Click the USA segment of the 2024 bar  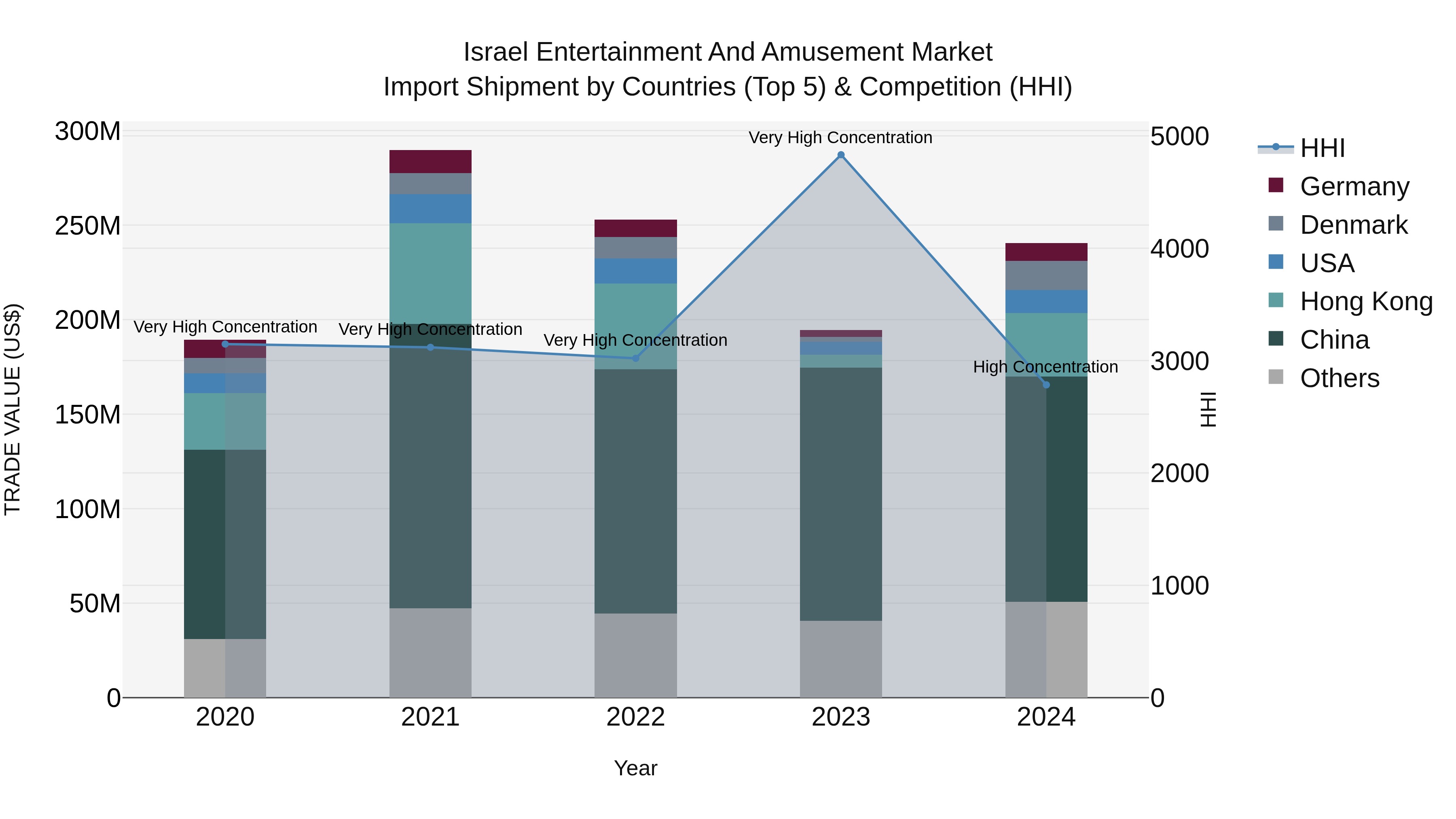click(1046, 302)
